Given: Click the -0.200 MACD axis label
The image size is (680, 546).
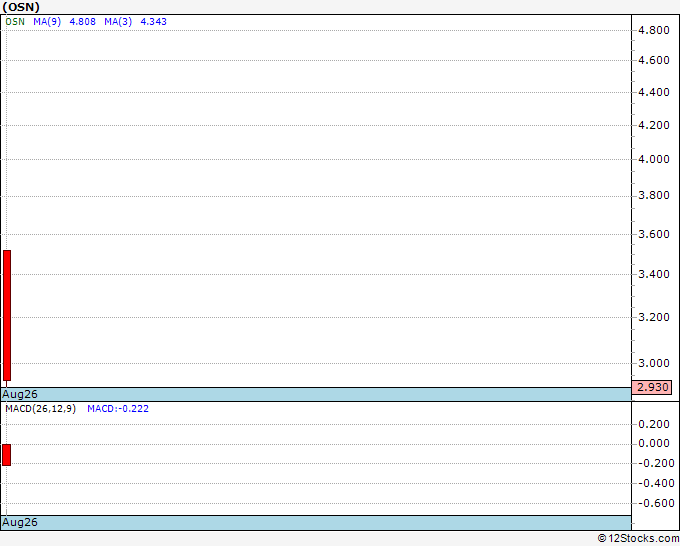Looking at the screenshot, I should 656,464.
